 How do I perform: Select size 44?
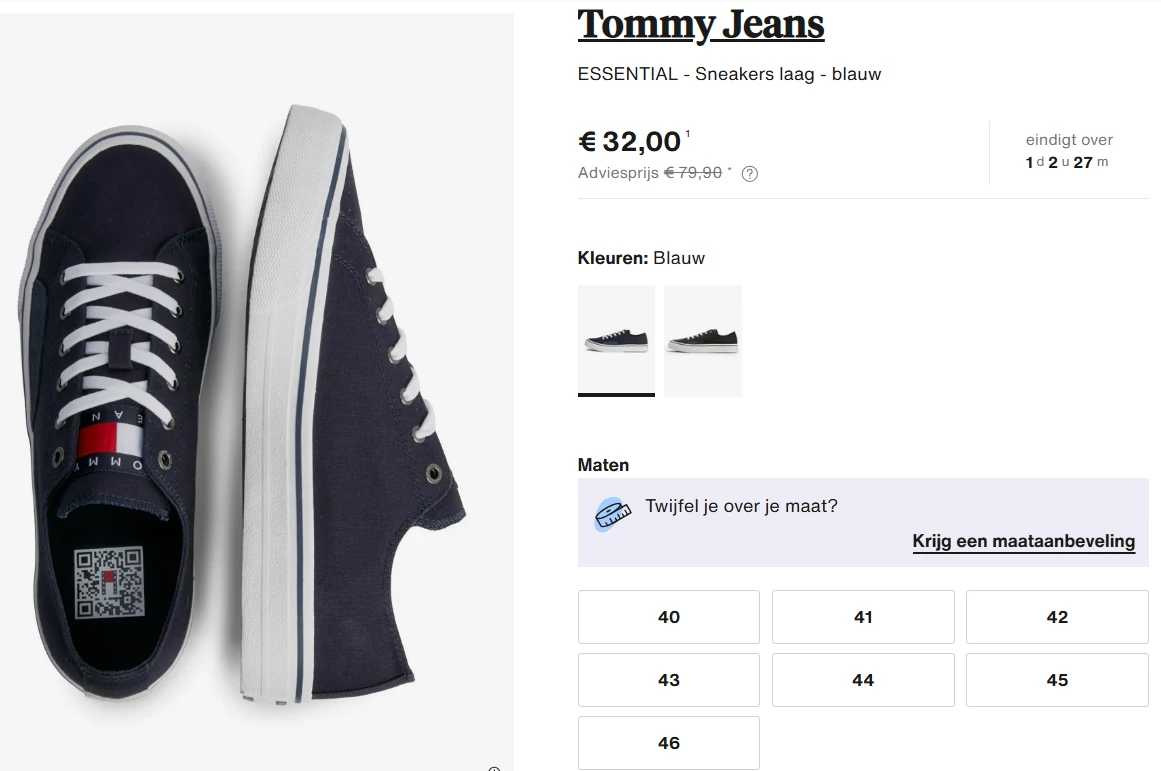coord(862,680)
